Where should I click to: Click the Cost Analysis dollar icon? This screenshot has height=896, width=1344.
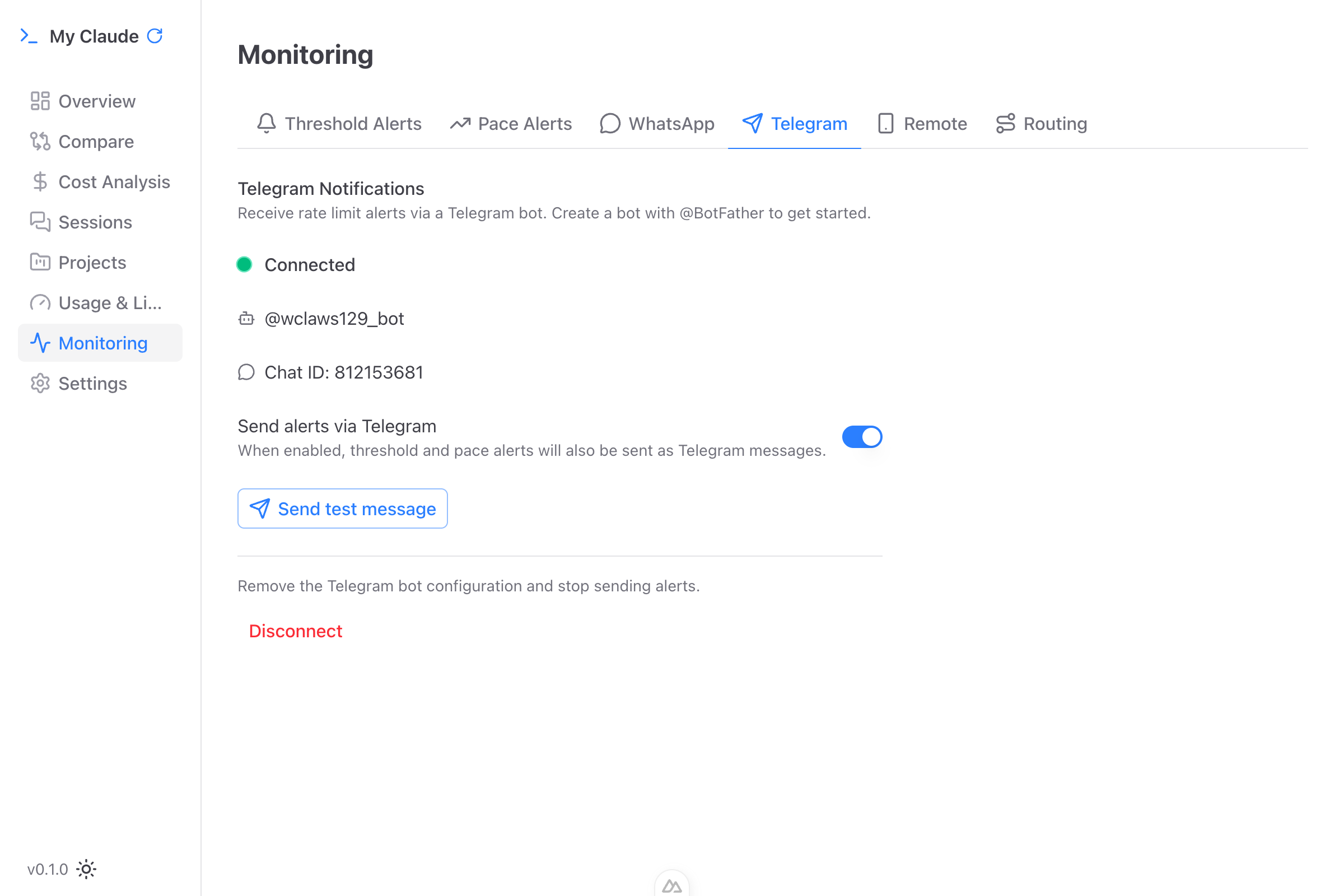pyautogui.click(x=40, y=181)
